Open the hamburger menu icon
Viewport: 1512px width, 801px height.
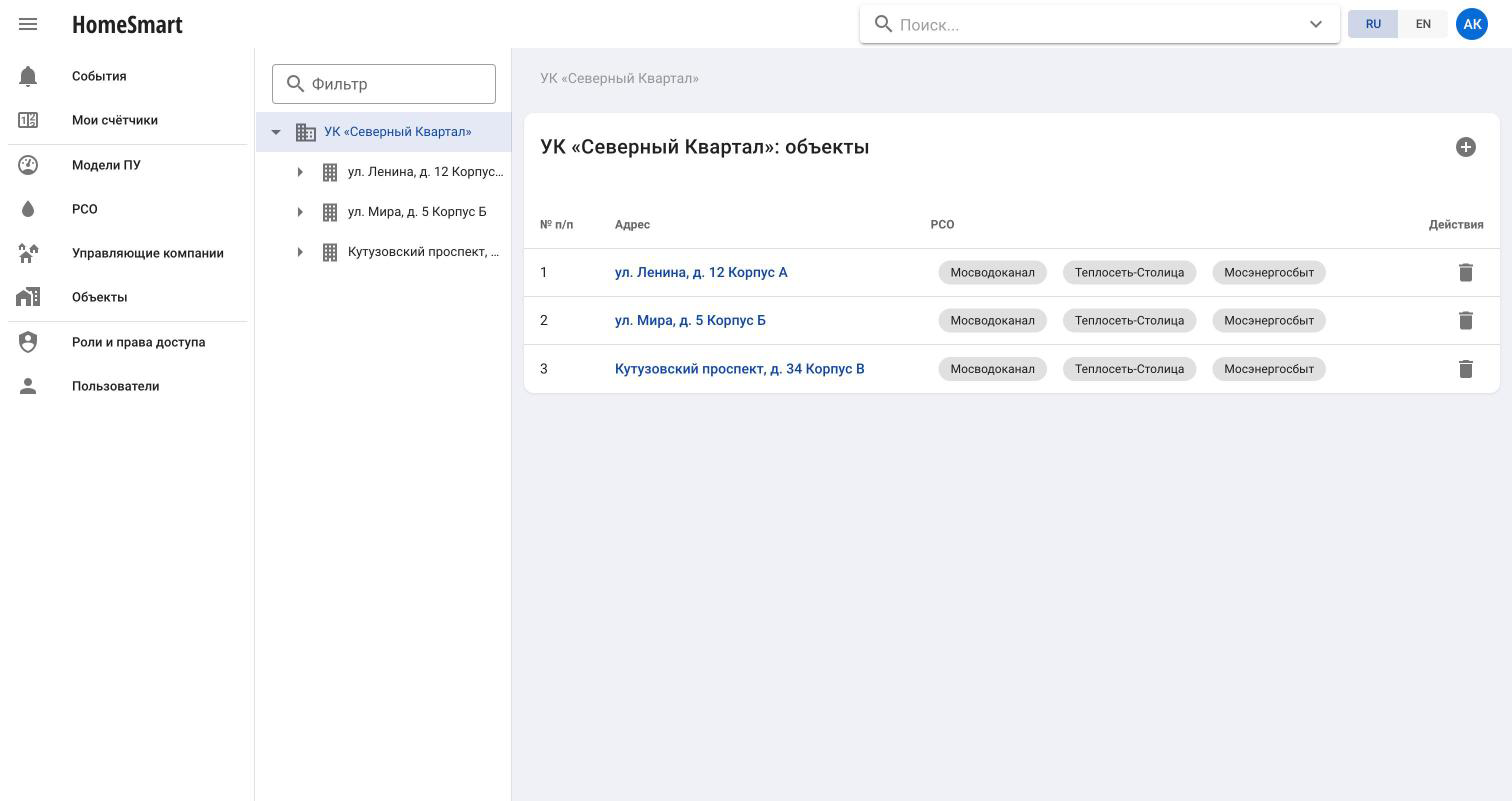[x=28, y=24]
